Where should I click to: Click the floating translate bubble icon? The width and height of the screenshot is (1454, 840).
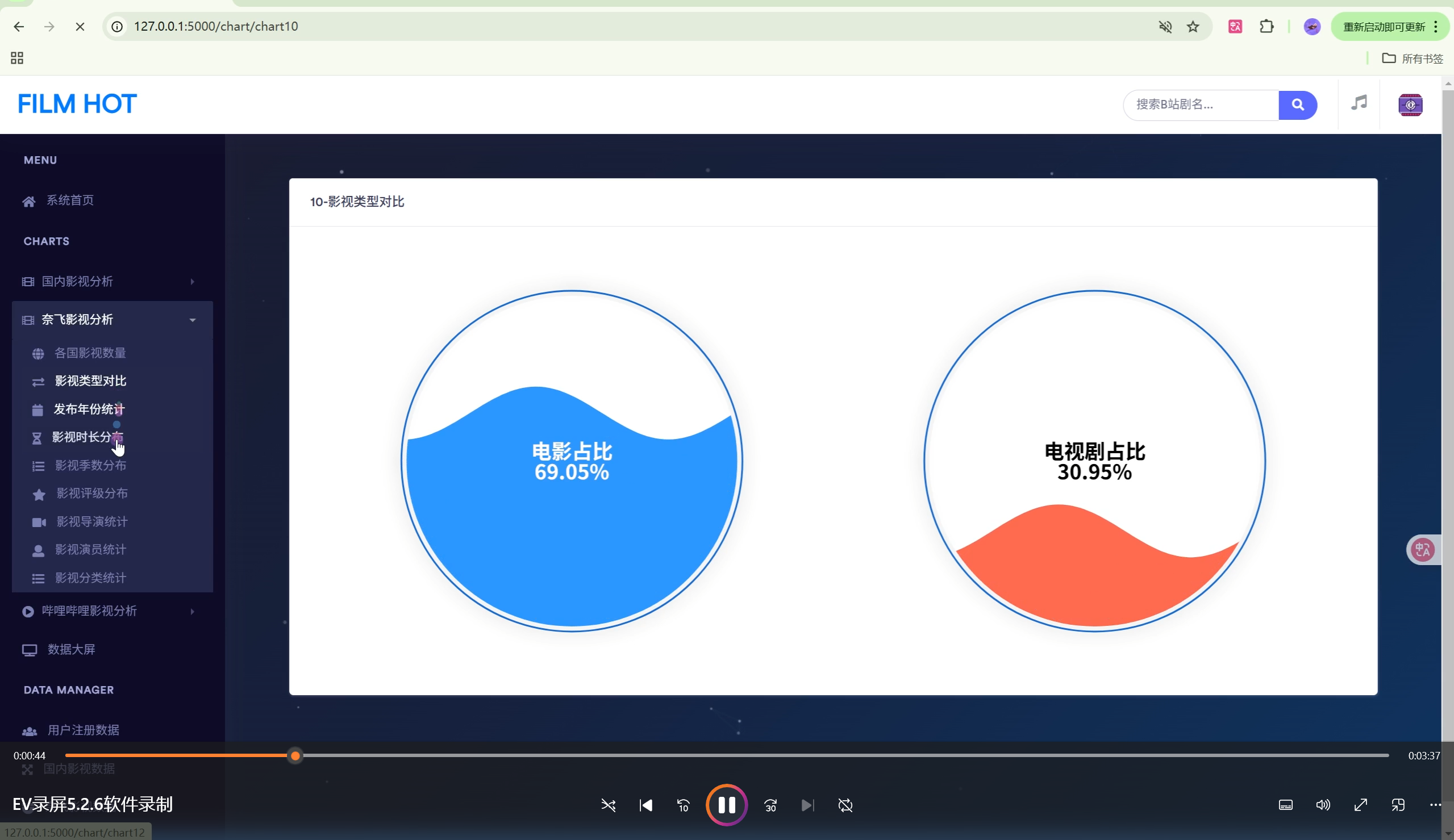1422,550
